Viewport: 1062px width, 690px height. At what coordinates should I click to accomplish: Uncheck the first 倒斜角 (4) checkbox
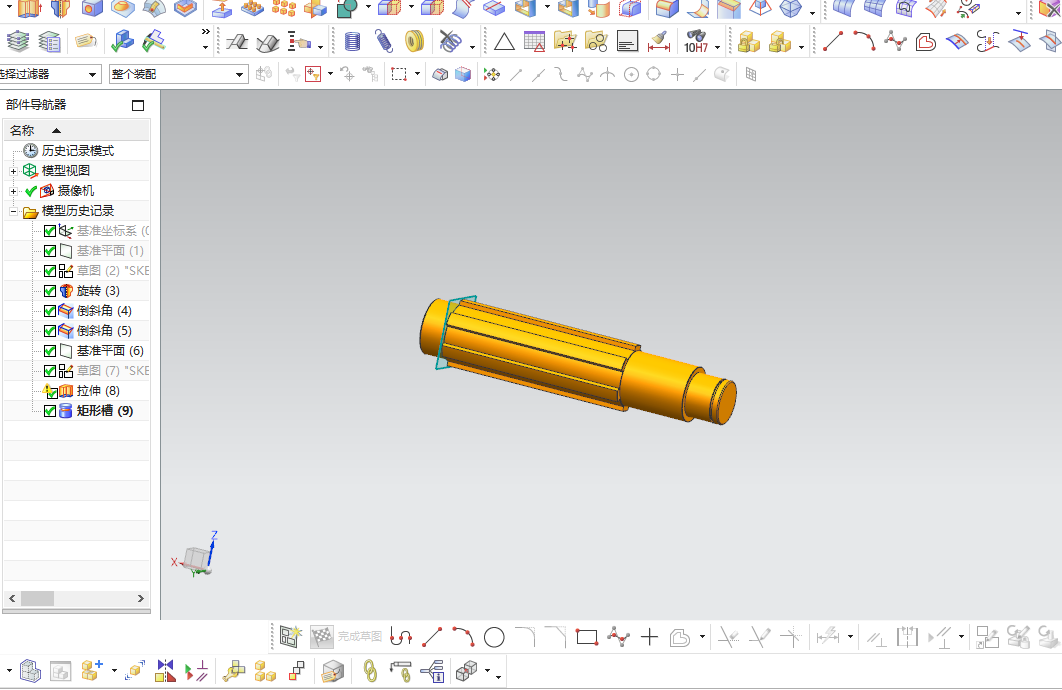pyautogui.click(x=50, y=311)
